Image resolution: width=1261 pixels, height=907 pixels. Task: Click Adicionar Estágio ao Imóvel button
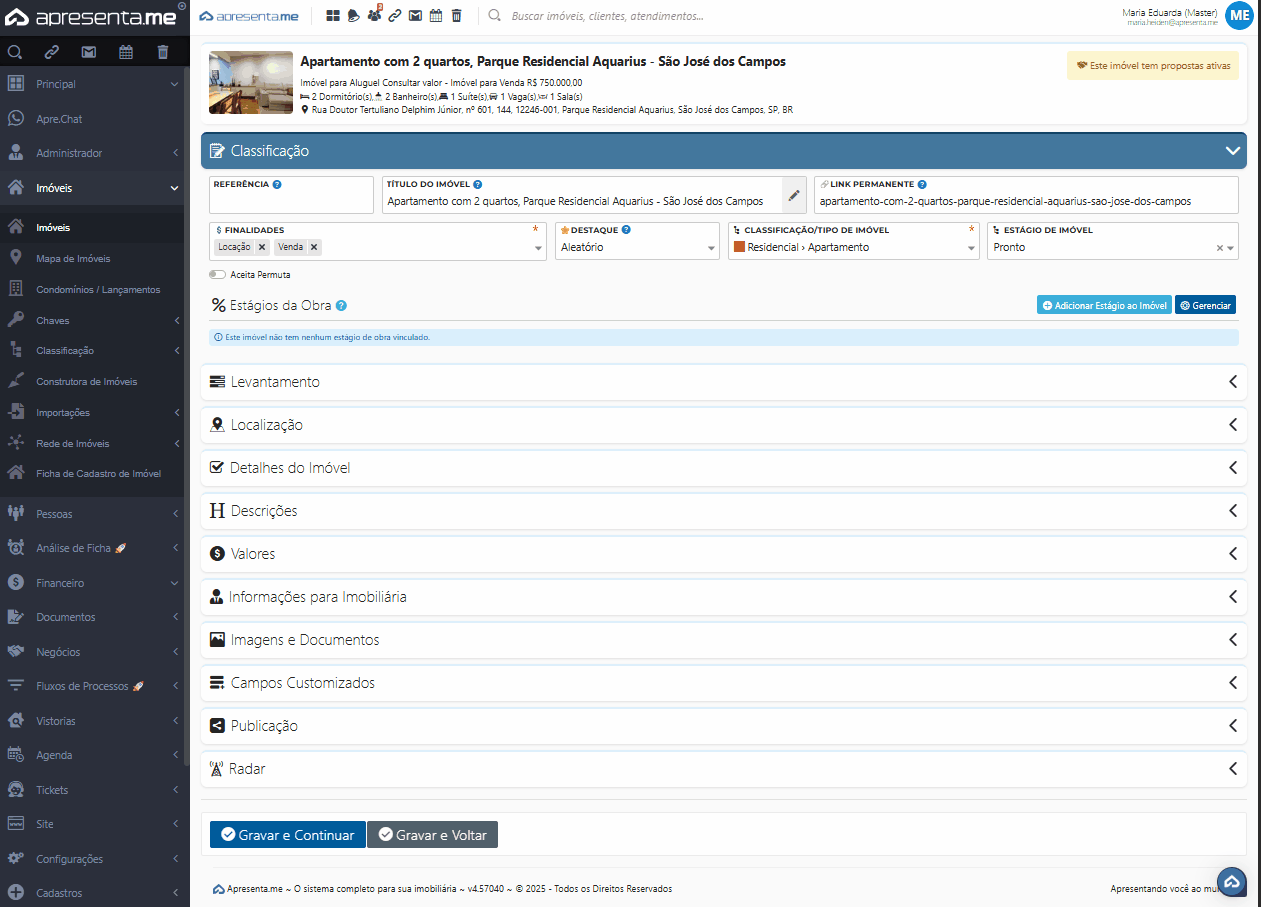[x=1104, y=305]
